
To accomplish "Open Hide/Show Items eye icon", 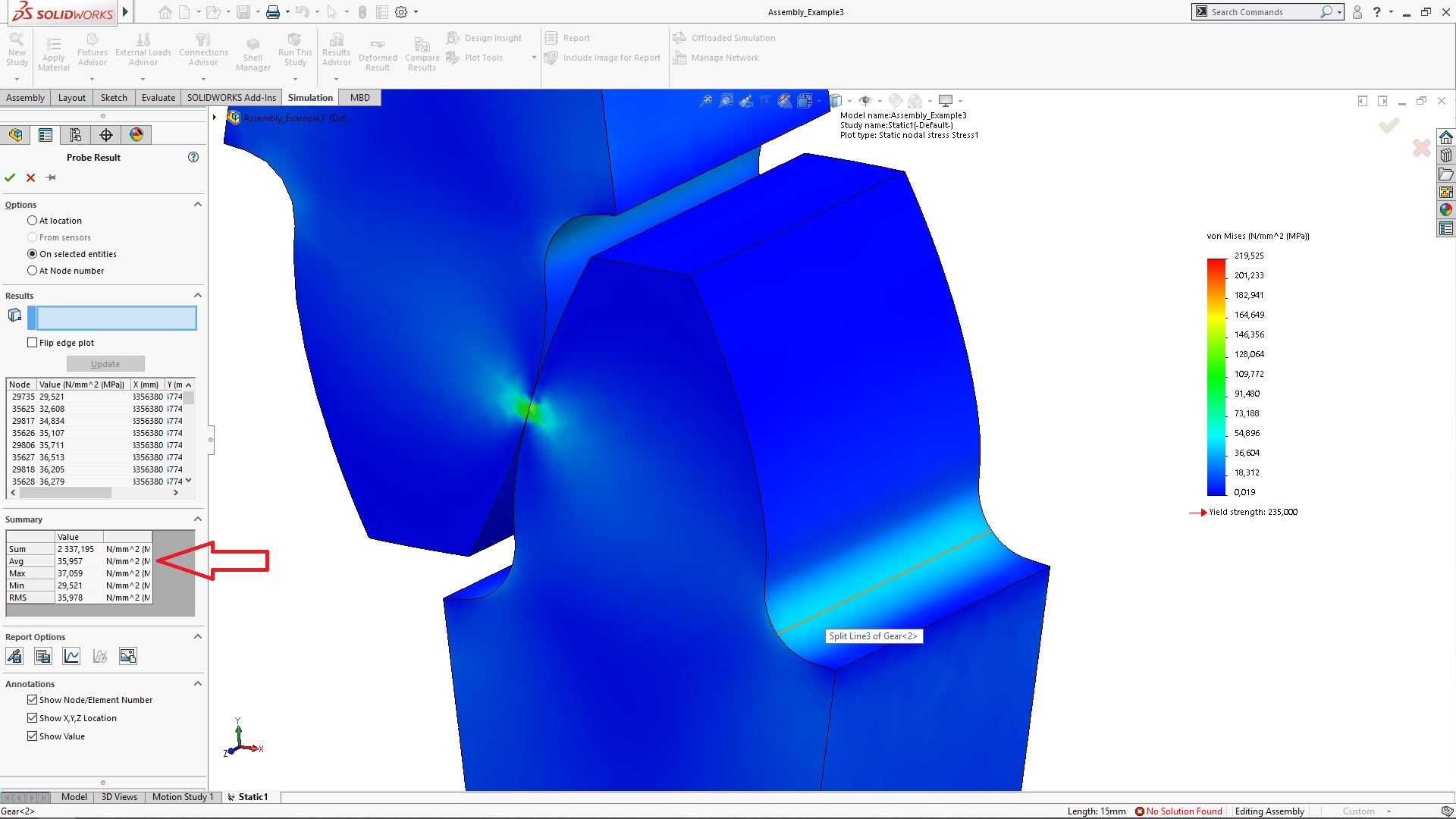I will 865,101.
